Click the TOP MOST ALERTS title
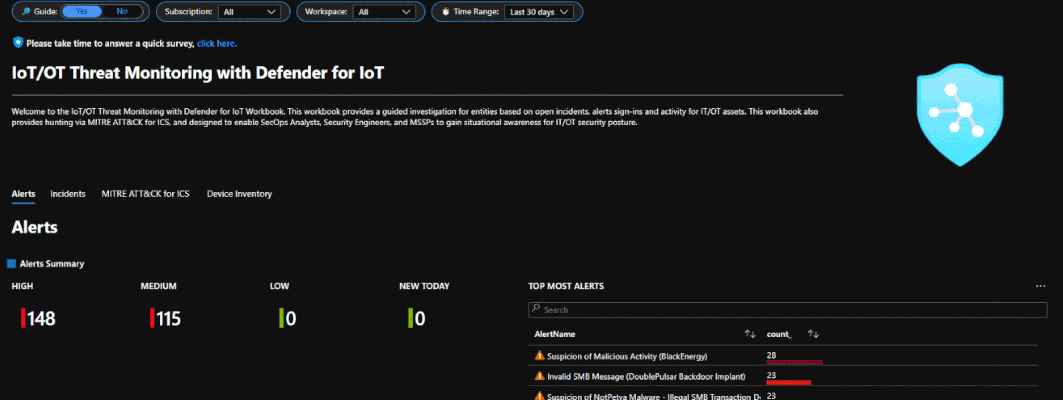The image size is (1063, 400). click(566, 286)
